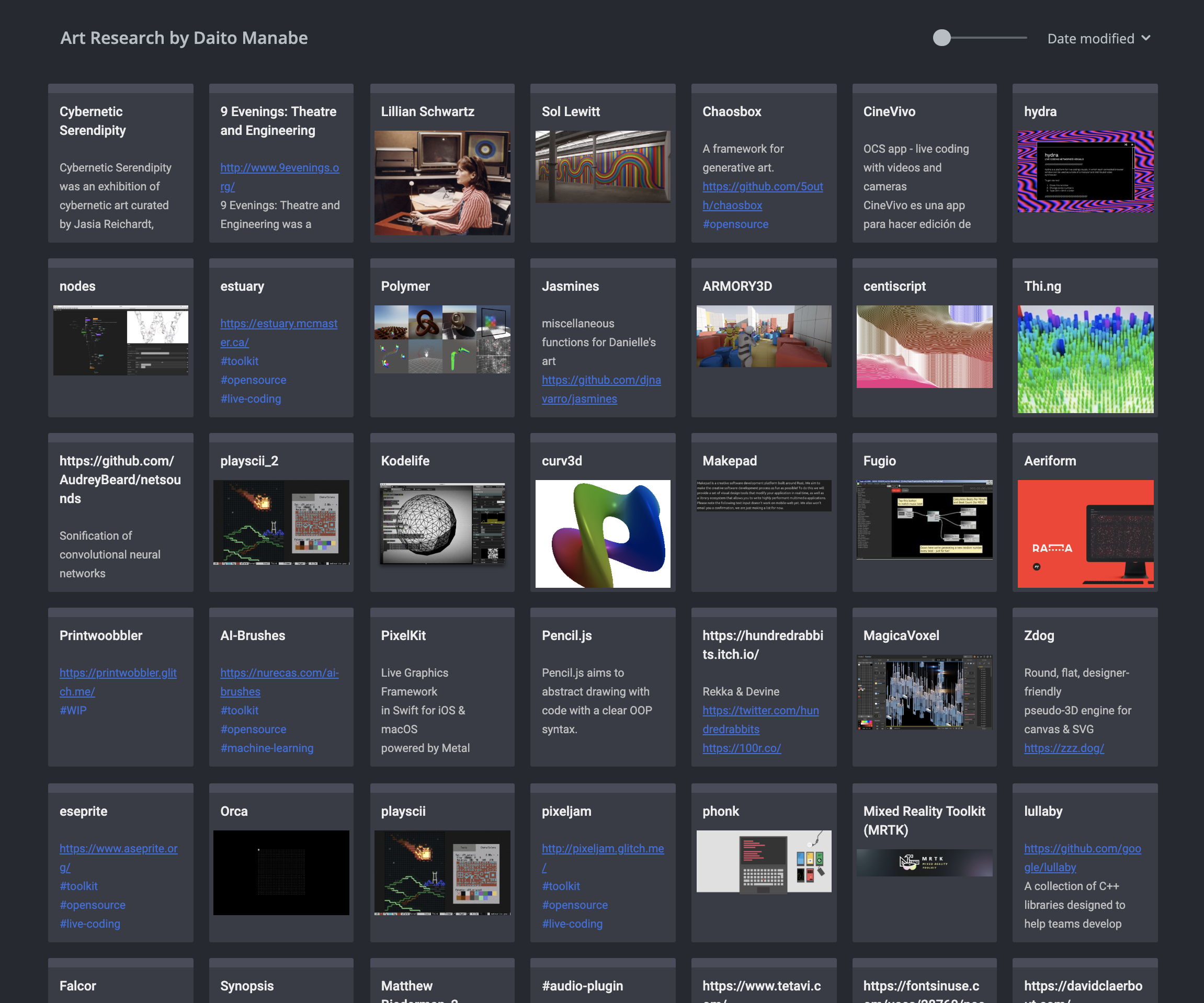Open the Makepad text thumbnail
Viewport: 1204px width, 1003px height.
pyautogui.click(x=764, y=496)
